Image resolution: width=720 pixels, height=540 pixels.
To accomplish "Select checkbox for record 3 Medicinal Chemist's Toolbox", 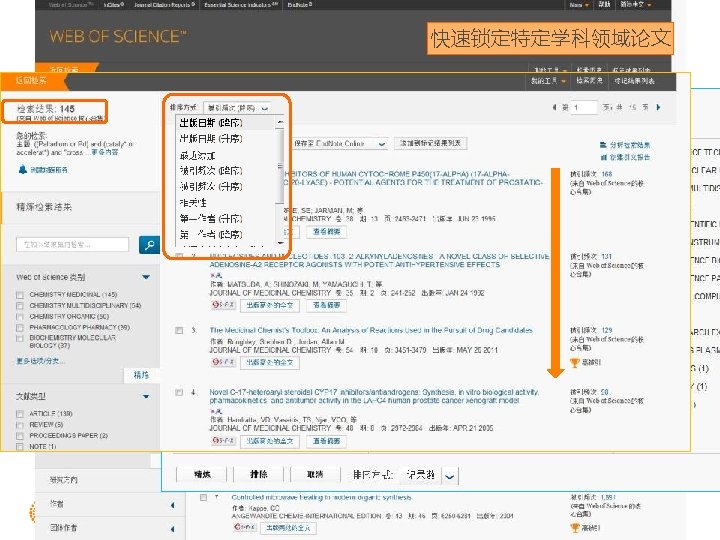I will click(x=179, y=330).
